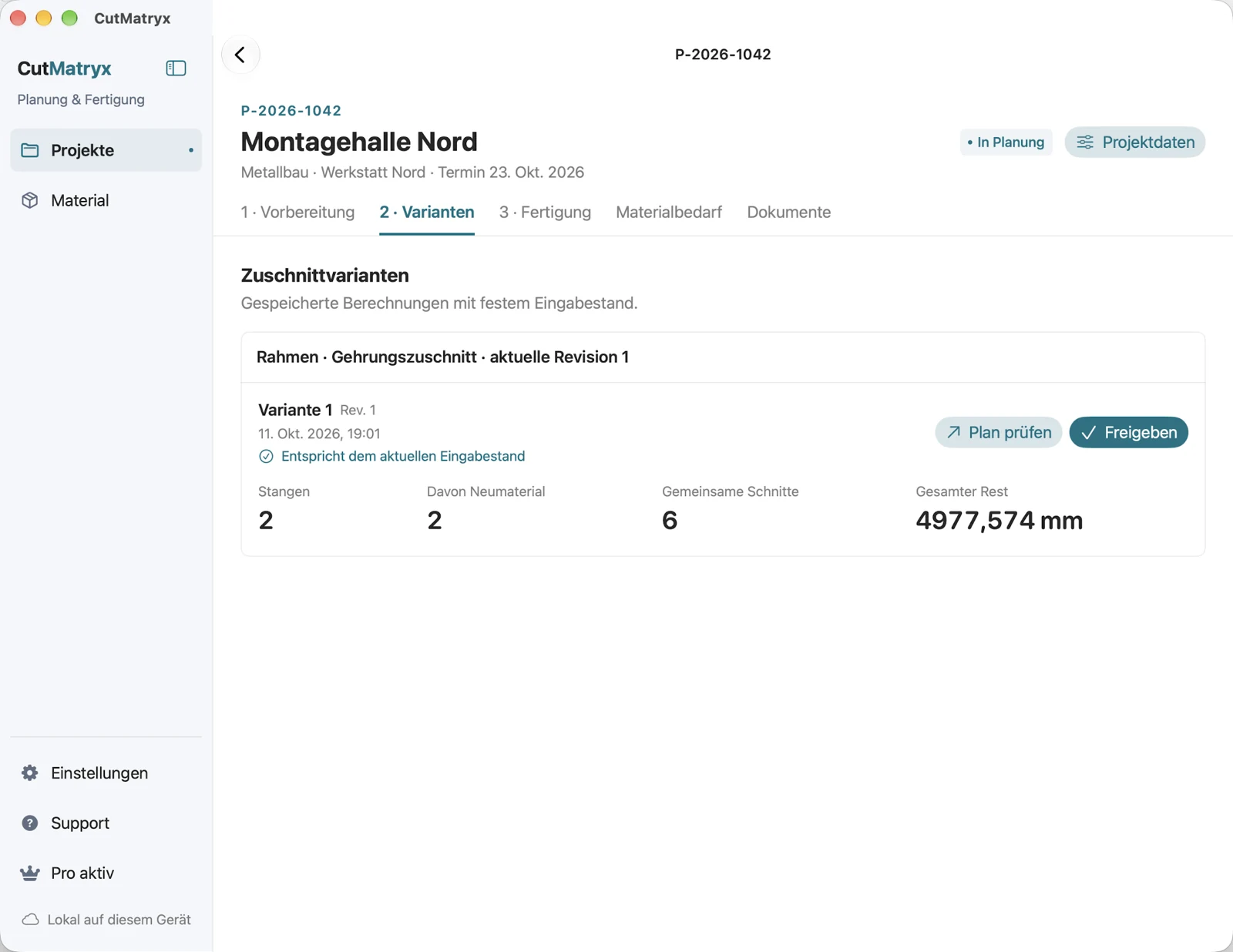Click Freigeben to approve Variante 1
This screenshot has height=952, width=1233.
(1128, 433)
